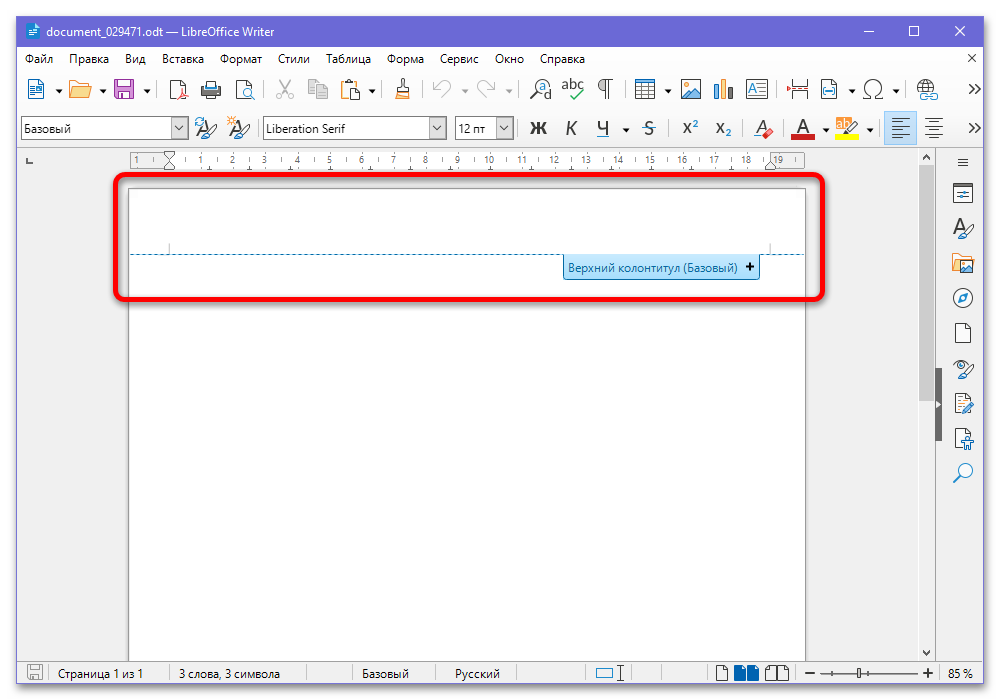
Task: Click the 85 % zoom level
Action: click(x=960, y=673)
